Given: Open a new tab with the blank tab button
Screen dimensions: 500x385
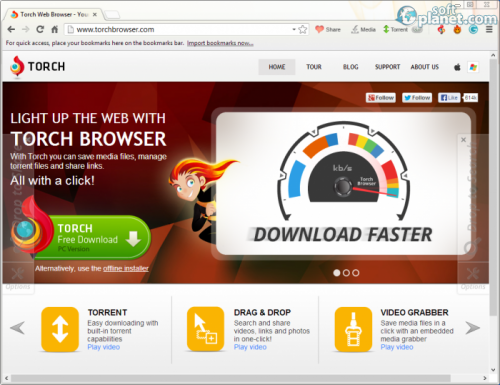Looking at the screenshot, I should point(112,14).
